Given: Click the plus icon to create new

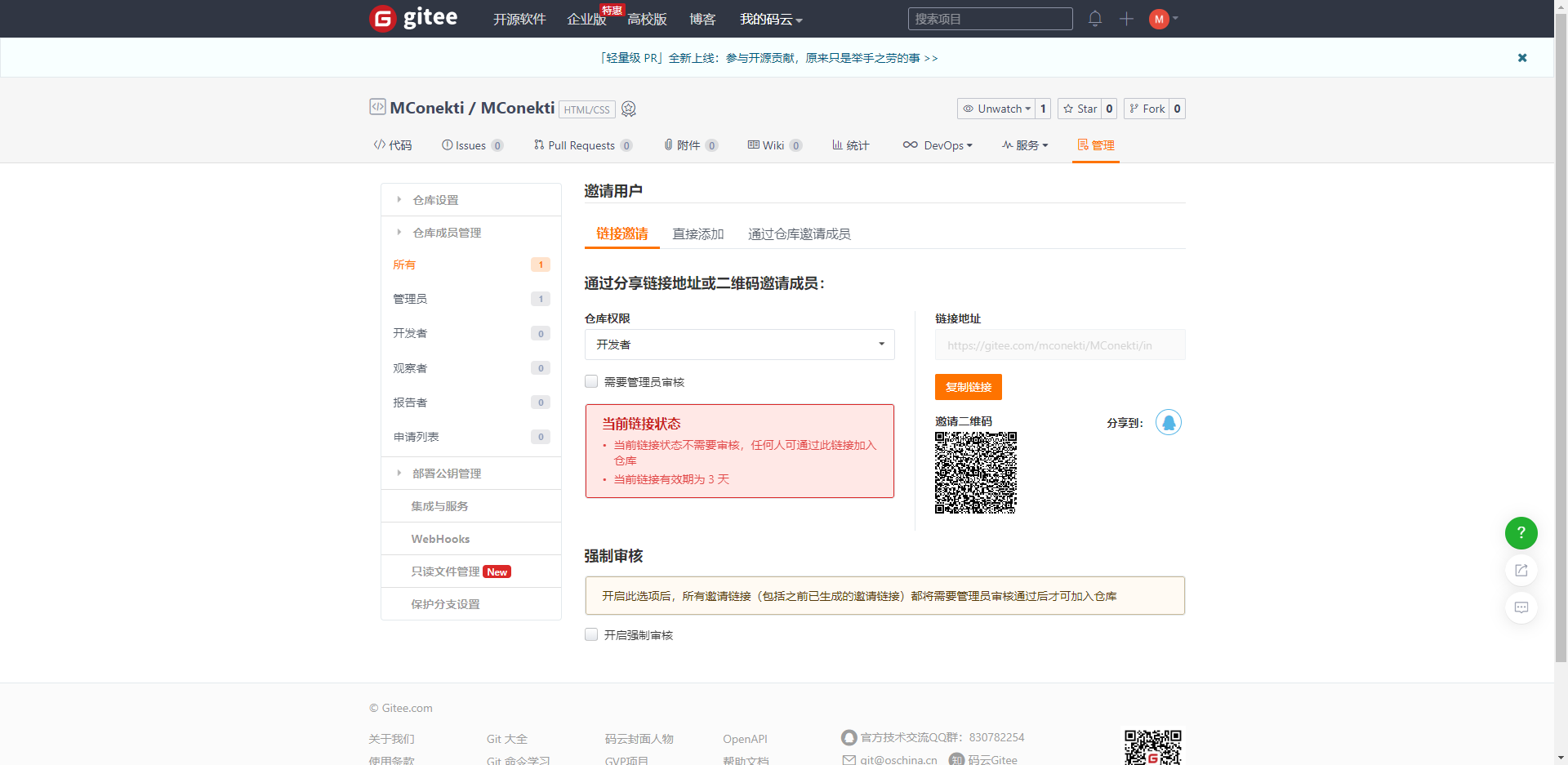Looking at the screenshot, I should 1126,19.
